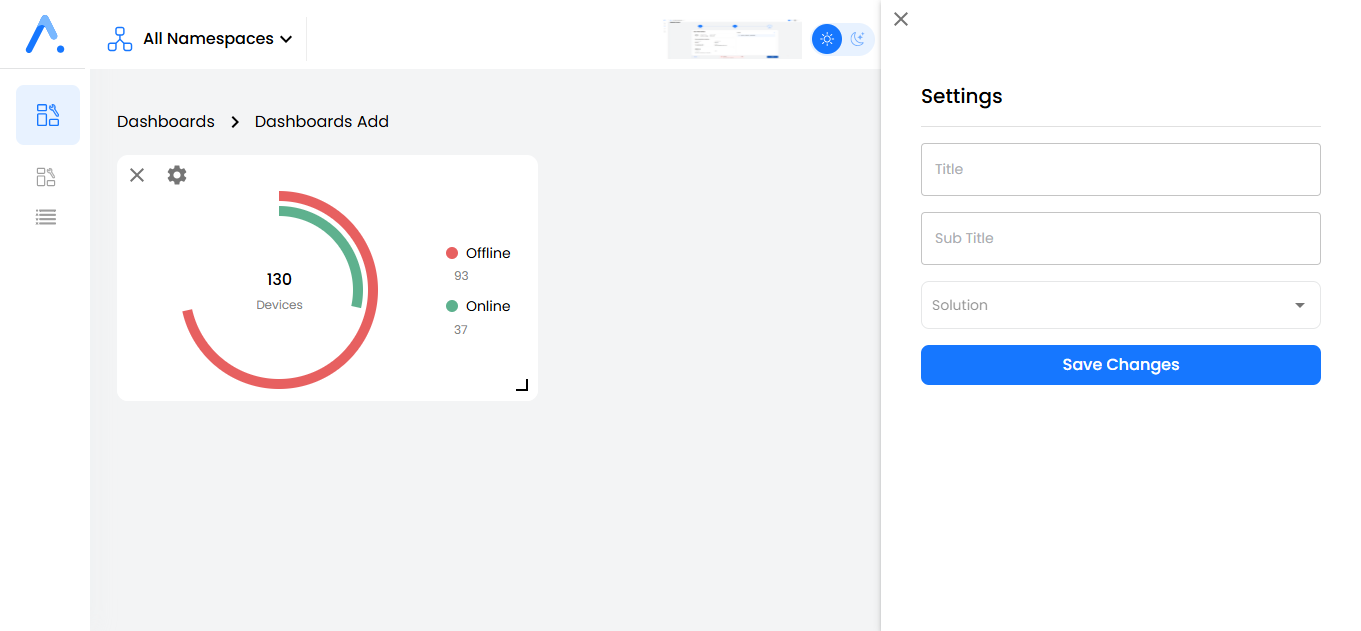Remove the widget using its X icon
Image resolution: width=1361 pixels, height=631 pixels.
point(137,175)
